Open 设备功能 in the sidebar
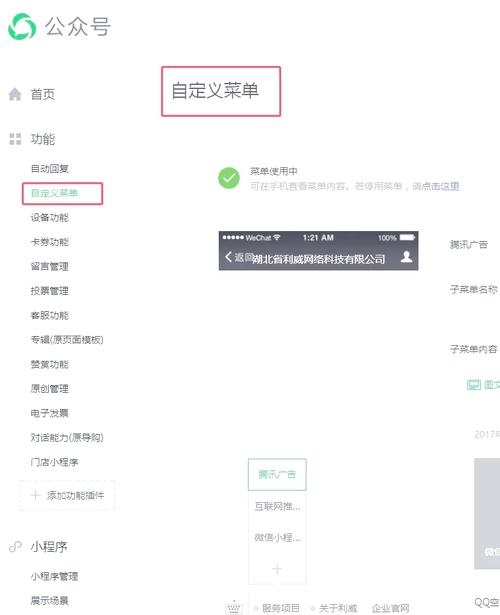The width and height of the screenshot is (500, 615). (50, 218)
